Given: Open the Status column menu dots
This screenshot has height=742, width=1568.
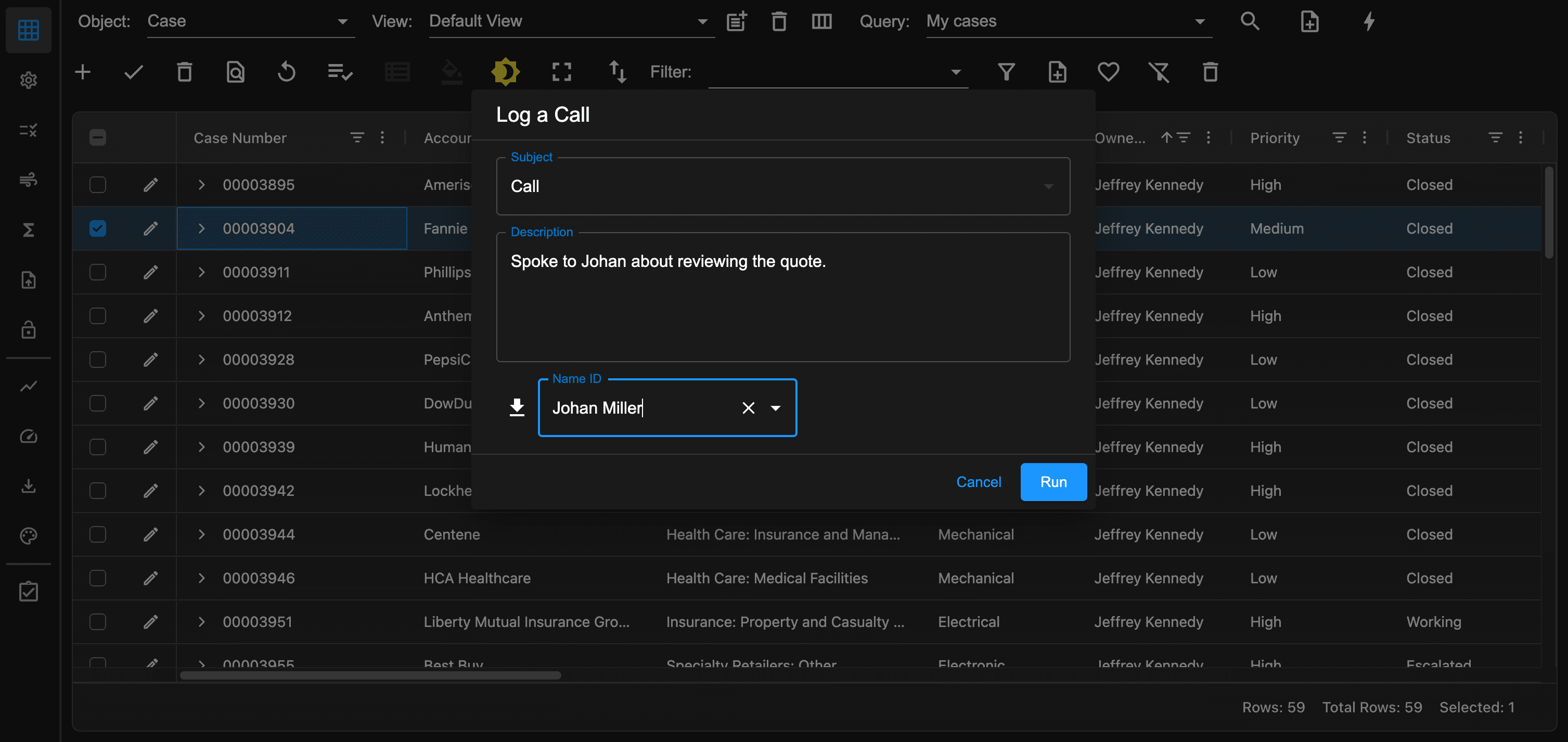Looking at the screenshot, I should (x=1520, y=138).
